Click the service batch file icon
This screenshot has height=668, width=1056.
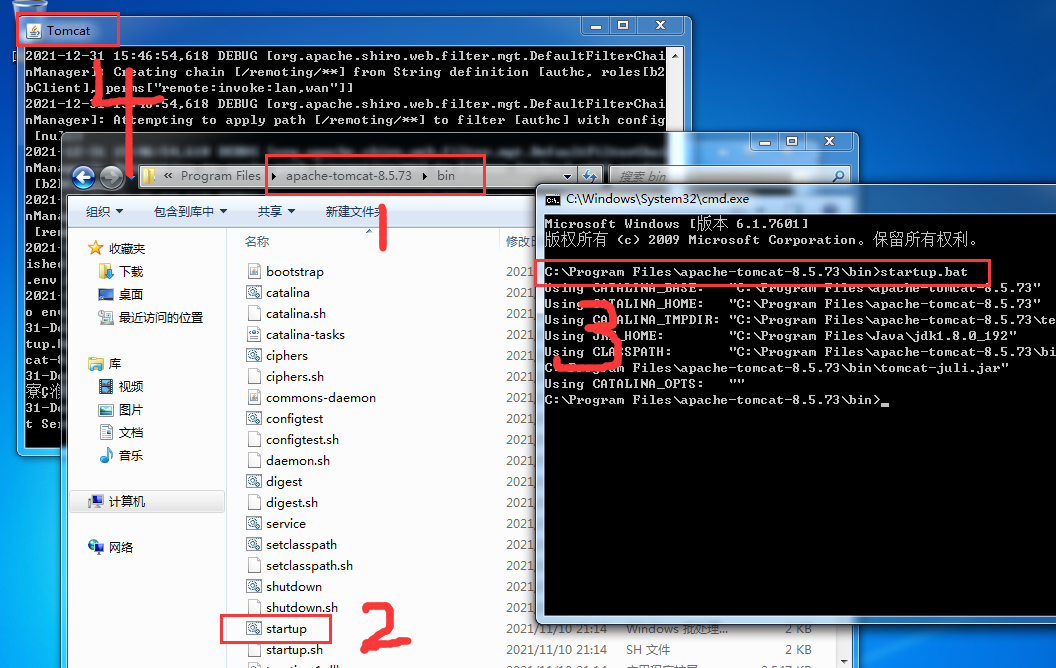(x=254, y=523)
